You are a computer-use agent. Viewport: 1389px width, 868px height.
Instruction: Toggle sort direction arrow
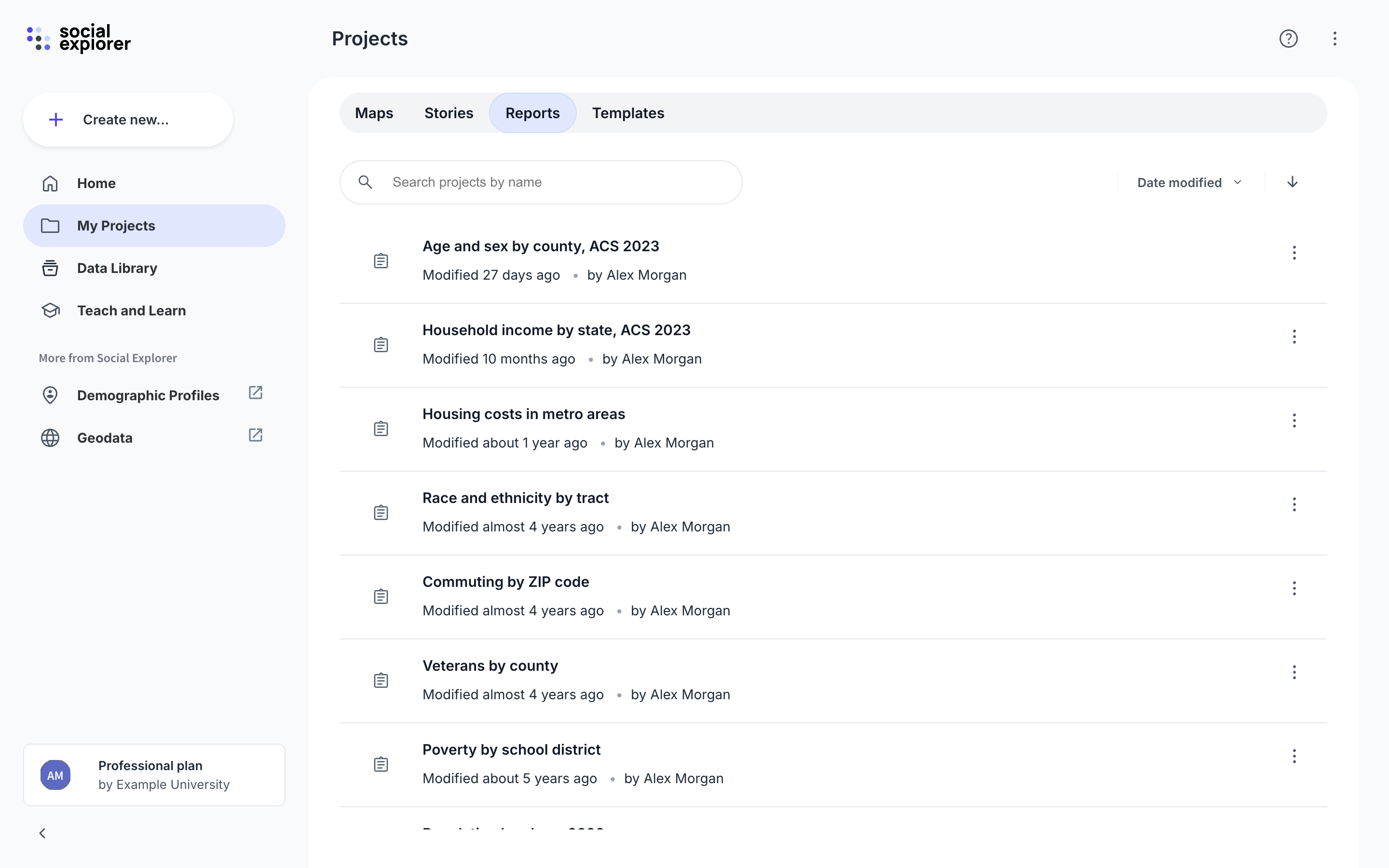click(1293, 182)
